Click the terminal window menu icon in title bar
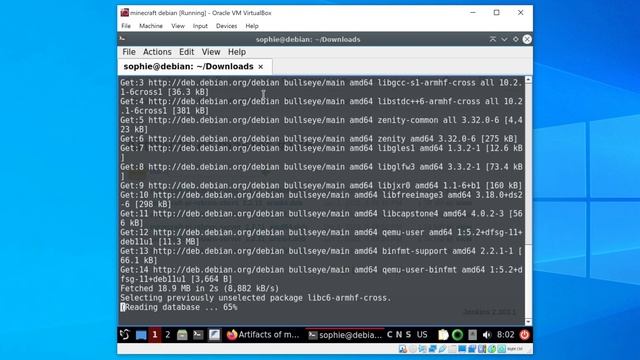The image size is (640, 360). (122, 39)
